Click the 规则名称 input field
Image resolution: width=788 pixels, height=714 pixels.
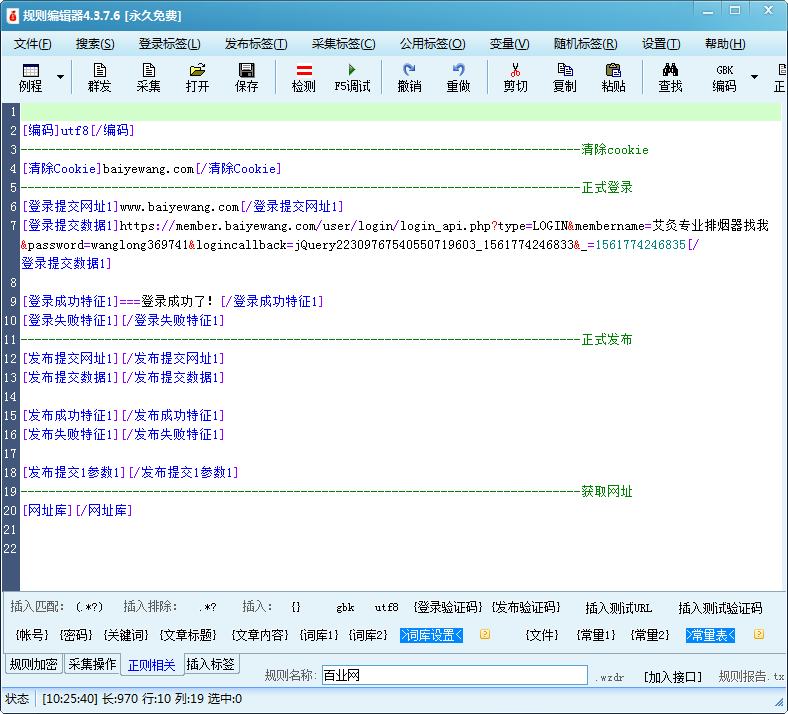[x=453, y=676]
